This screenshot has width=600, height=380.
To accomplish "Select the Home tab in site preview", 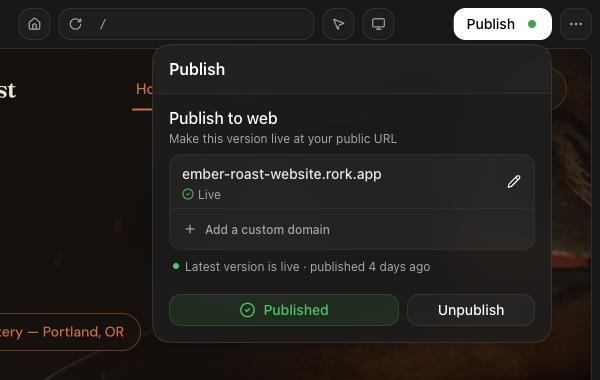I will [144, 90].
